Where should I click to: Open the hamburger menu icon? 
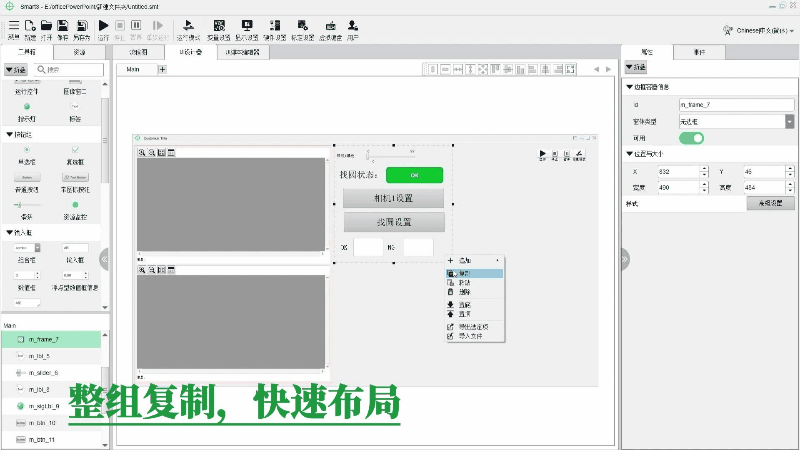click(x=13, y=25)
